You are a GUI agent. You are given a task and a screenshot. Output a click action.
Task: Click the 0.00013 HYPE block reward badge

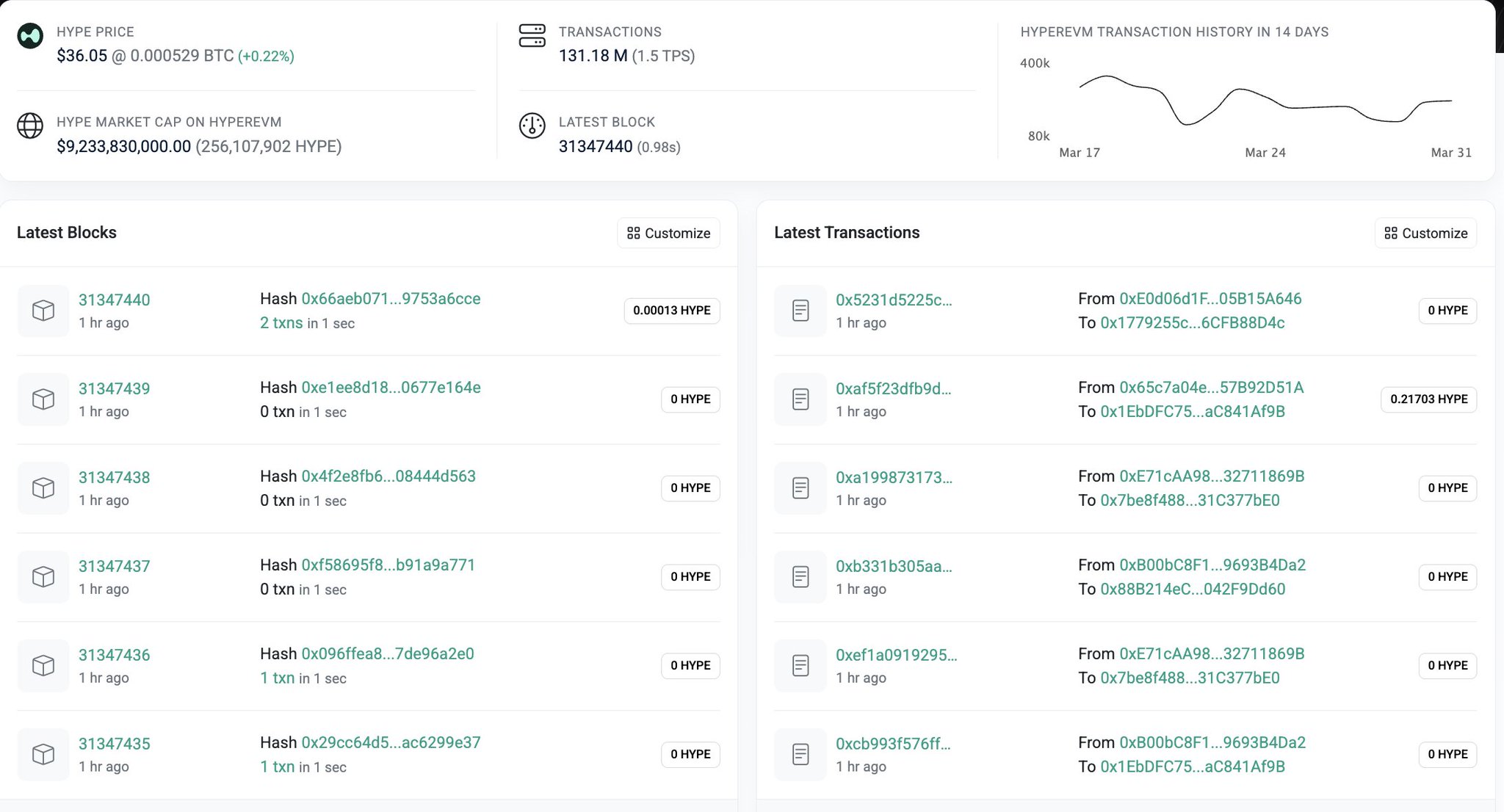(x=671, y=311)
